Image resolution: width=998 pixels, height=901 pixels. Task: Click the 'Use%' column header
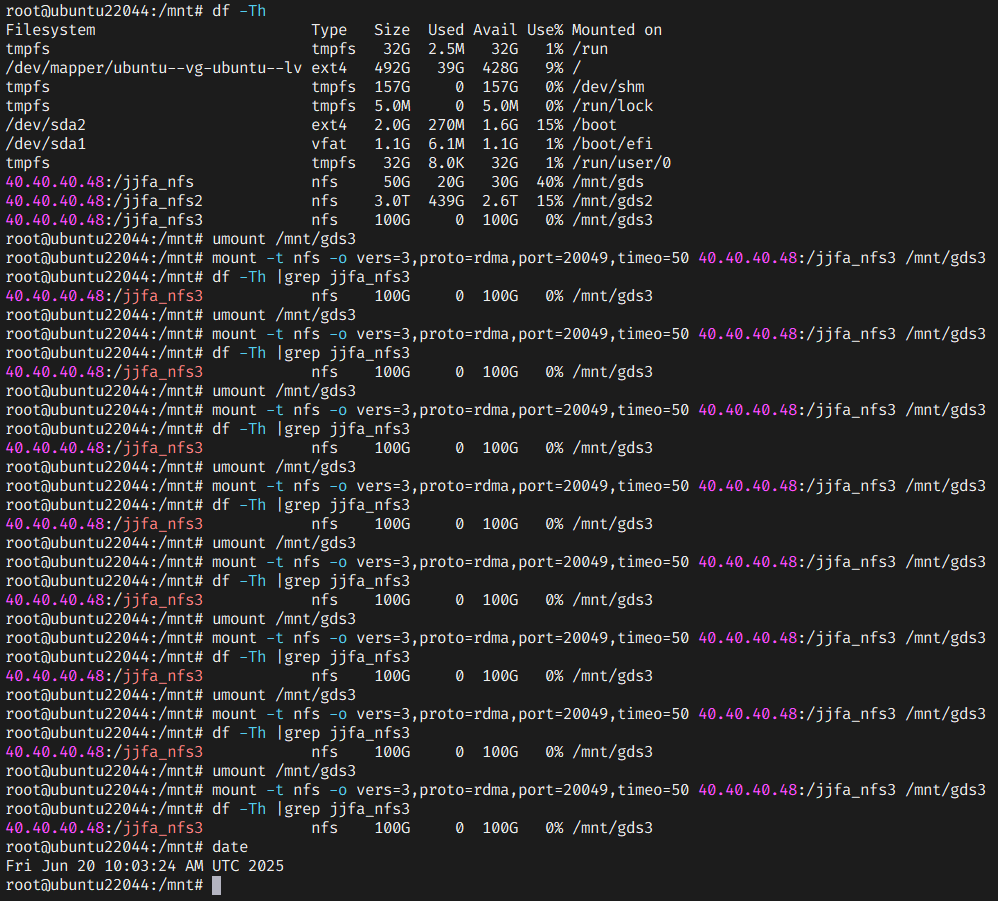[545, 30]
